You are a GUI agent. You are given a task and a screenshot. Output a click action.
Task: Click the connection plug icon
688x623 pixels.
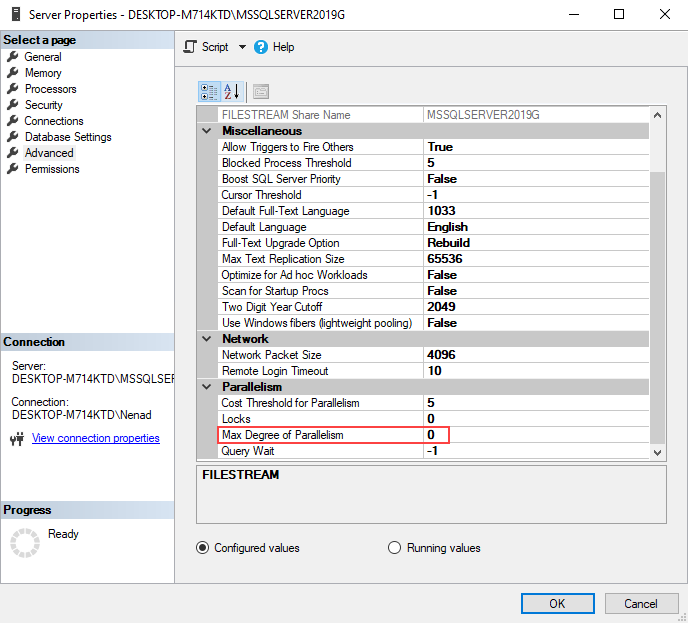coord(17,439)
